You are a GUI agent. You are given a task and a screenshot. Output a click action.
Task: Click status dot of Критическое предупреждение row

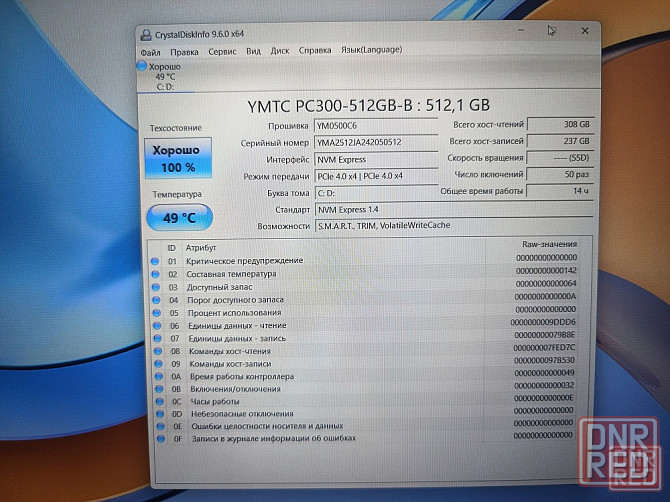[x=155, y=261]
